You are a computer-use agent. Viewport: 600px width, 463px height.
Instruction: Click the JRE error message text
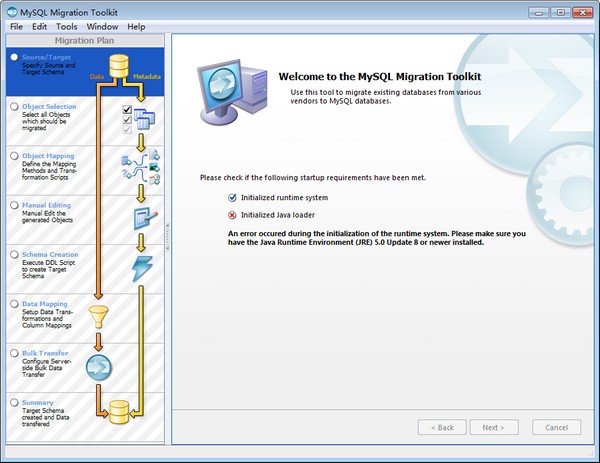click(x=377, y=238)
